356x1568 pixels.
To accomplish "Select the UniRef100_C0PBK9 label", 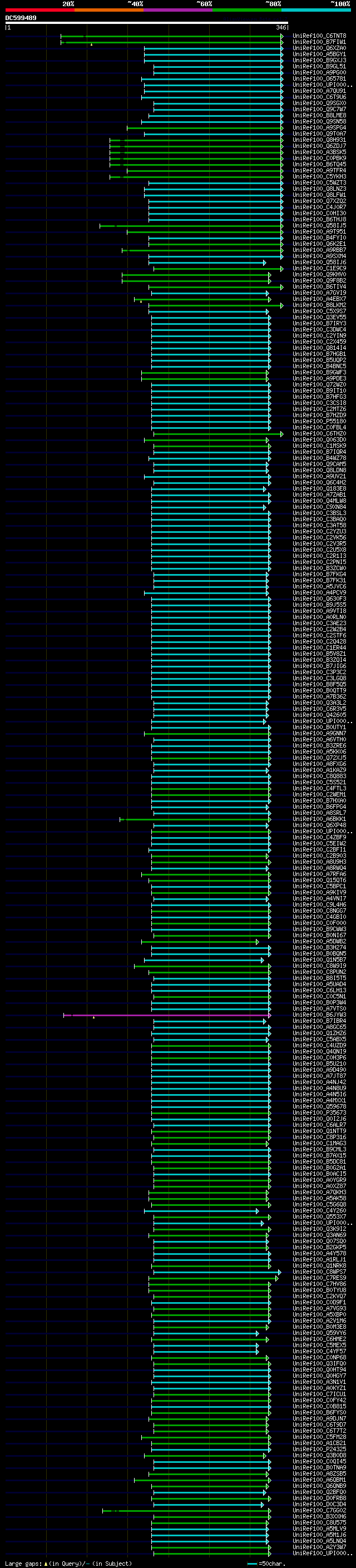I will tap(319, 159).
